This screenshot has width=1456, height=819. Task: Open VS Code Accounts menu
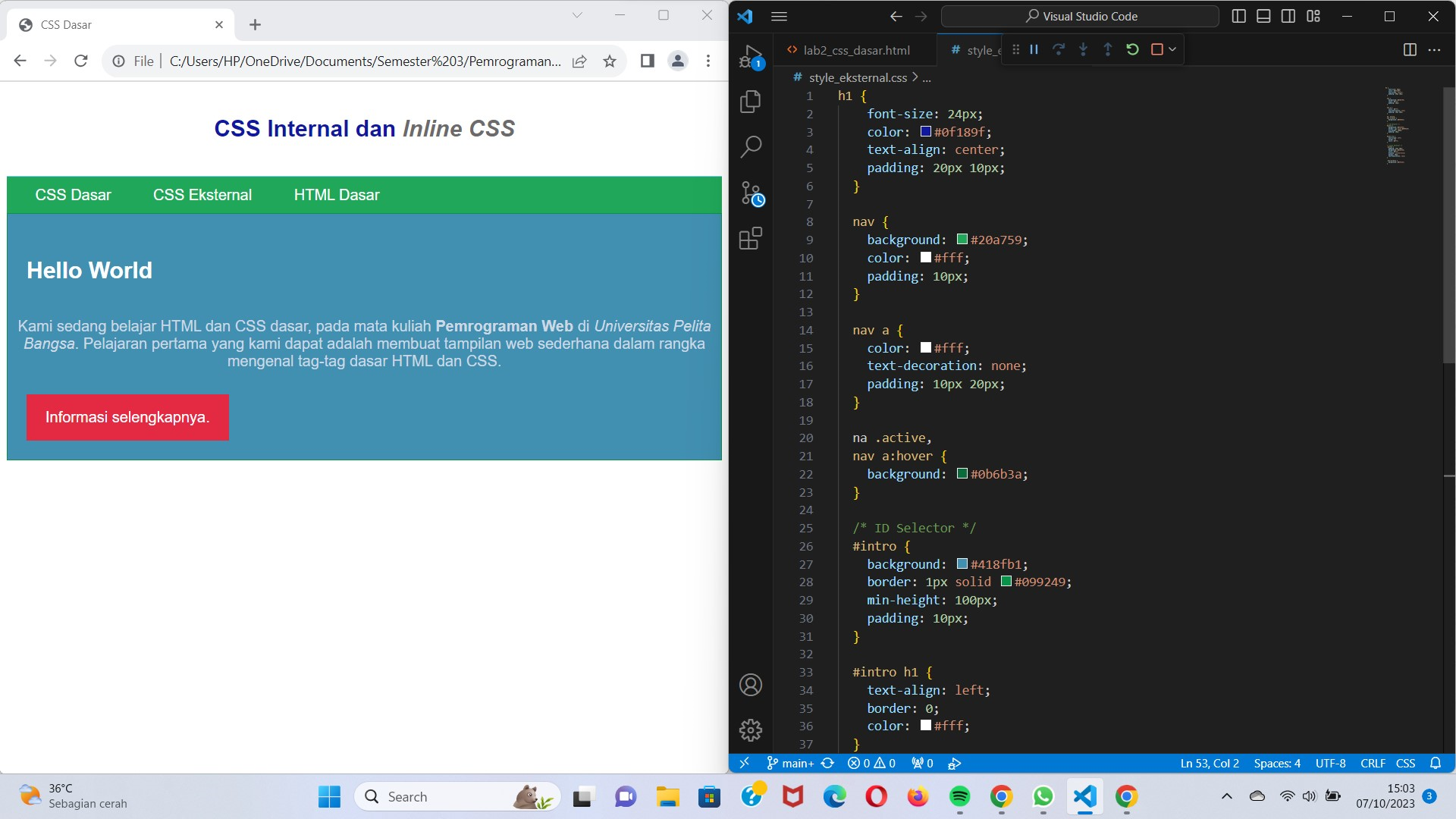(751, 684)
